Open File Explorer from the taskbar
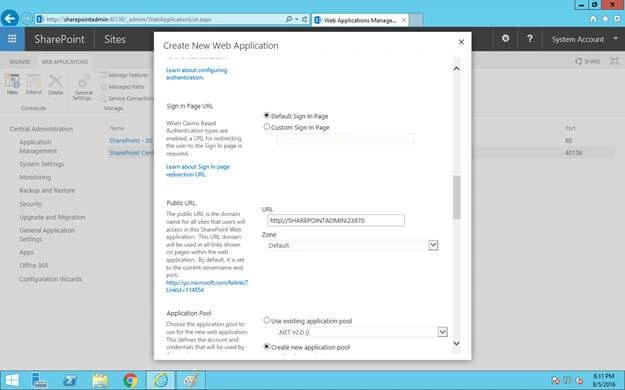Image resolution: width=625 pixels, height=390 pixels. click(100, 380)
